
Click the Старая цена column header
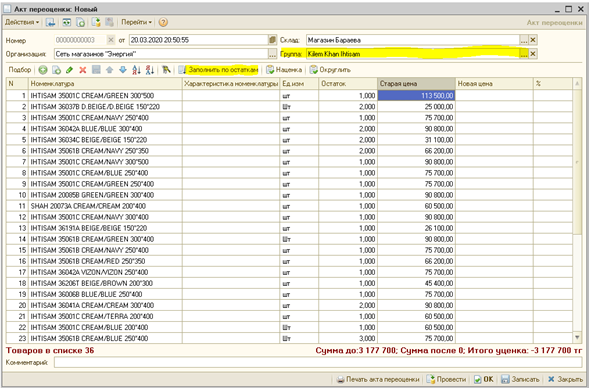[x=416, y=84]
